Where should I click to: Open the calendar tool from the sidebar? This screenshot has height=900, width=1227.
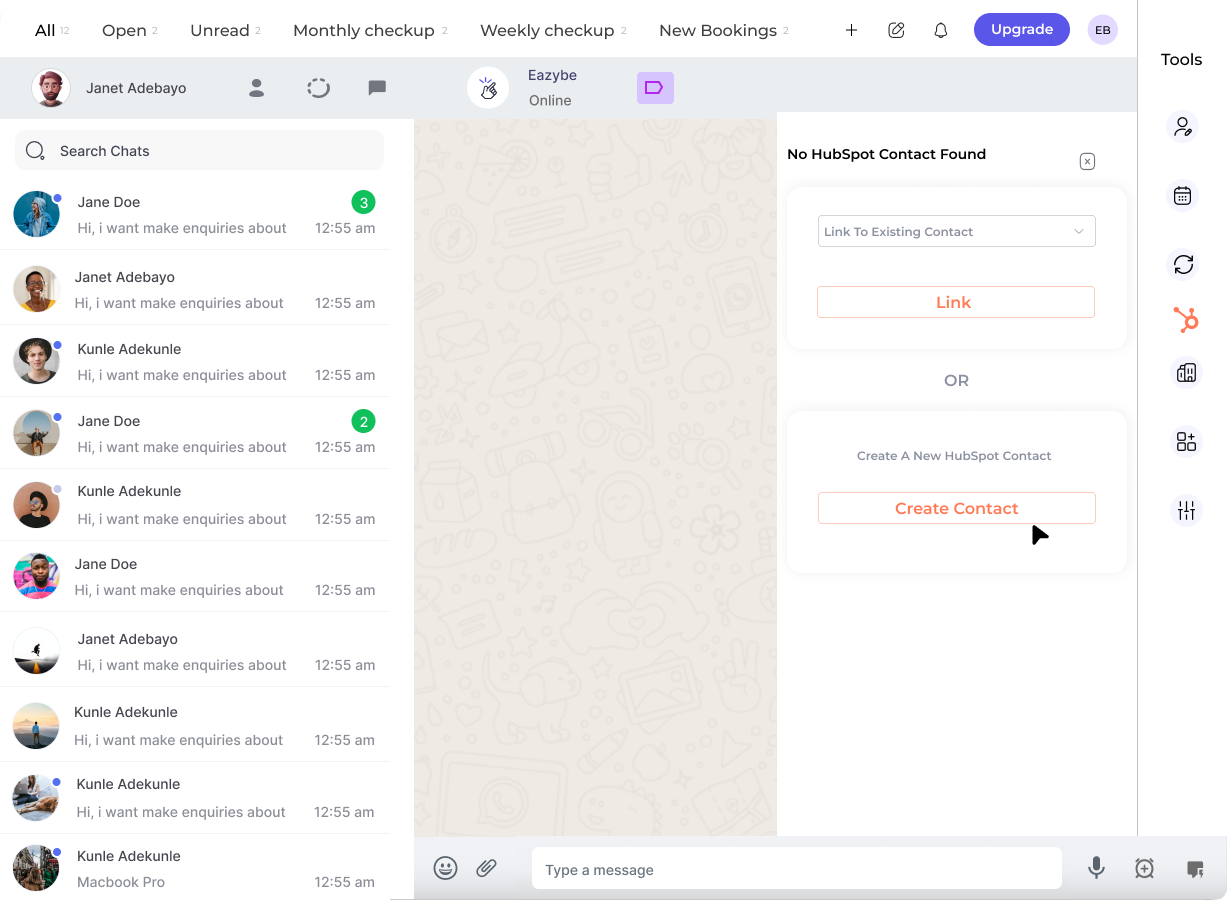tap(1184, 195)
